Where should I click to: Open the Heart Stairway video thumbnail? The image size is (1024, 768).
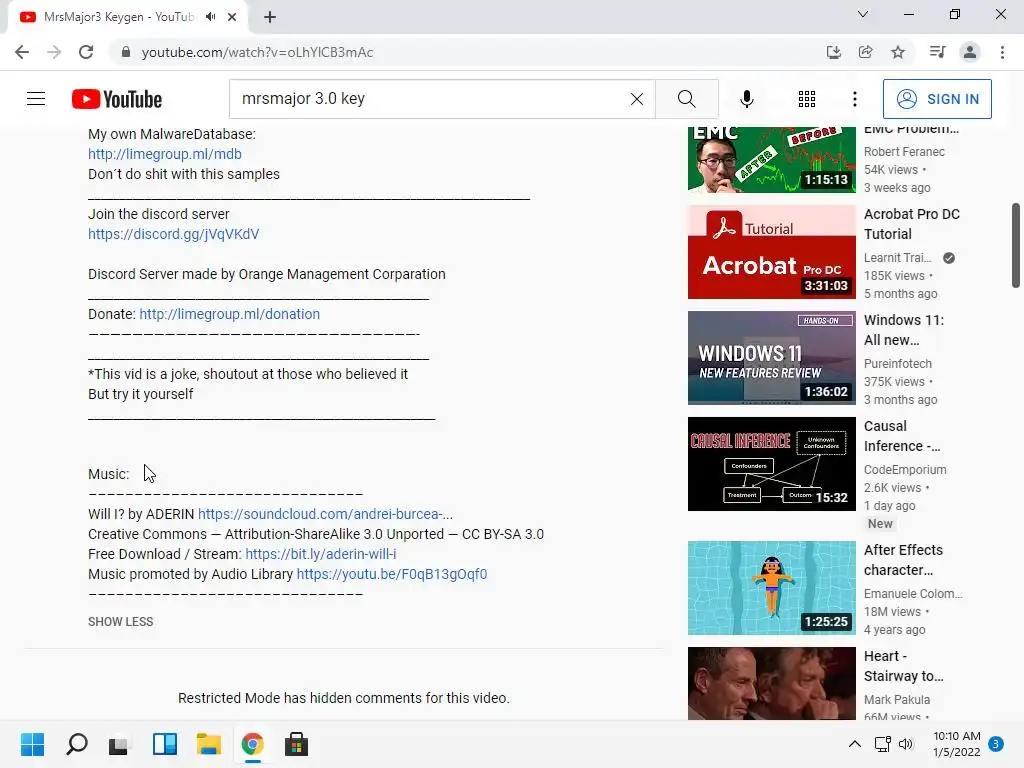coord(771,683)
